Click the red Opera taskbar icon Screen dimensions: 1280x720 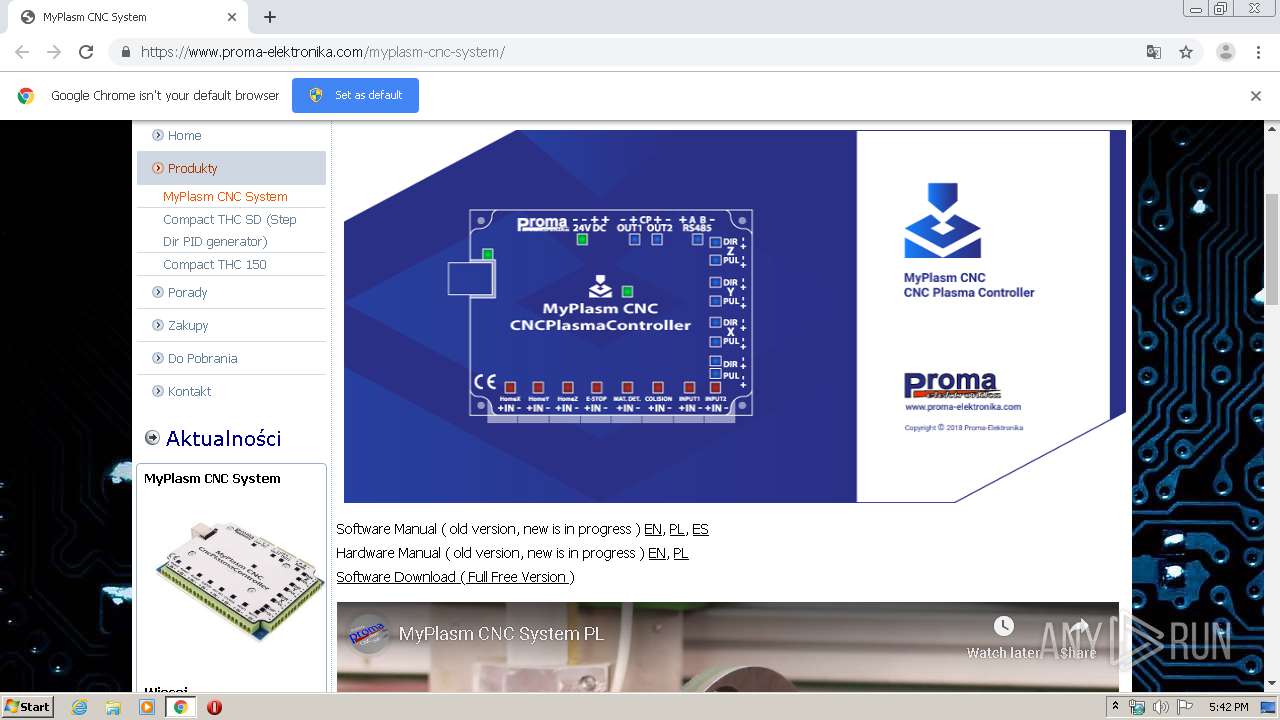214,707
